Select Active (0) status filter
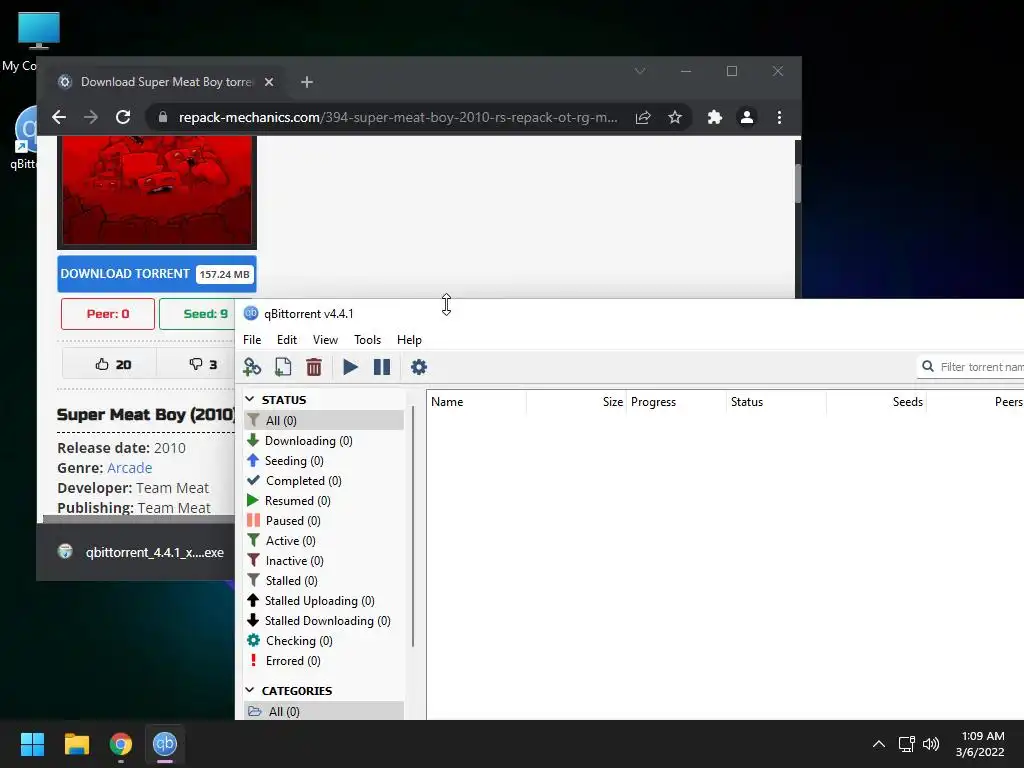Viewport: 1024px width, 768px height. coord(324,541)
